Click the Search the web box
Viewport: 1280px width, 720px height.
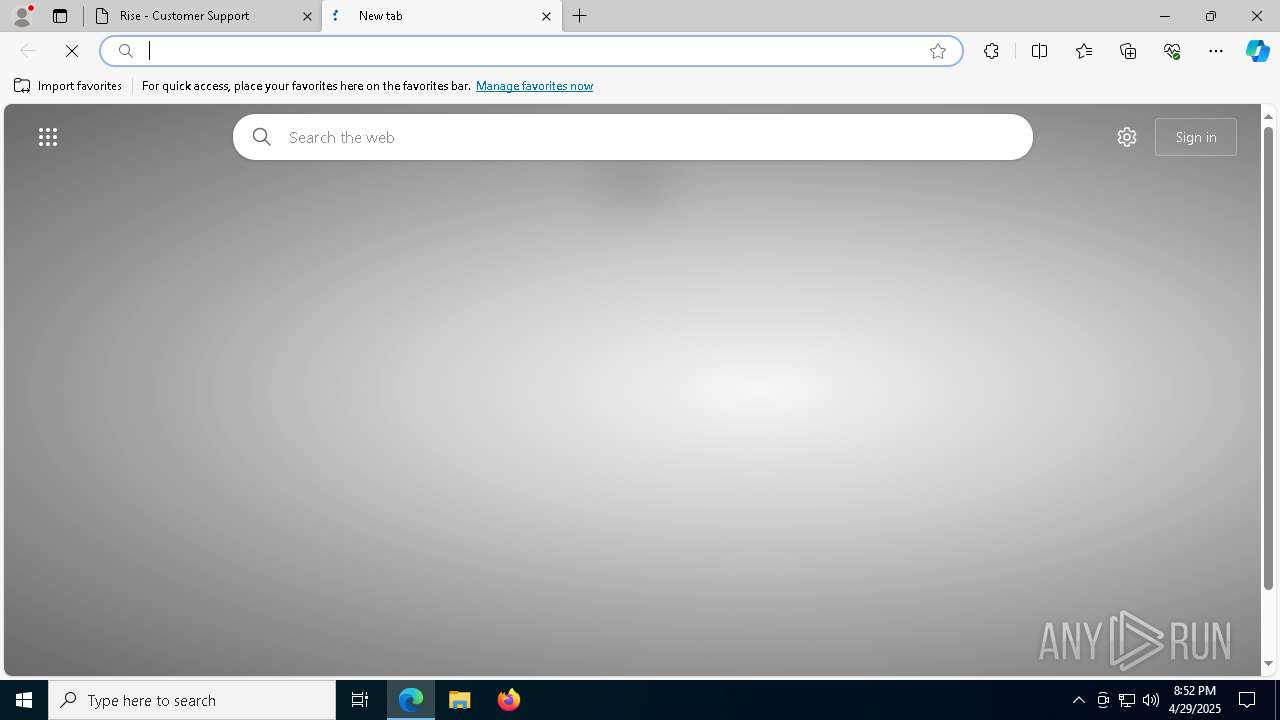click(x=633, y=137)
